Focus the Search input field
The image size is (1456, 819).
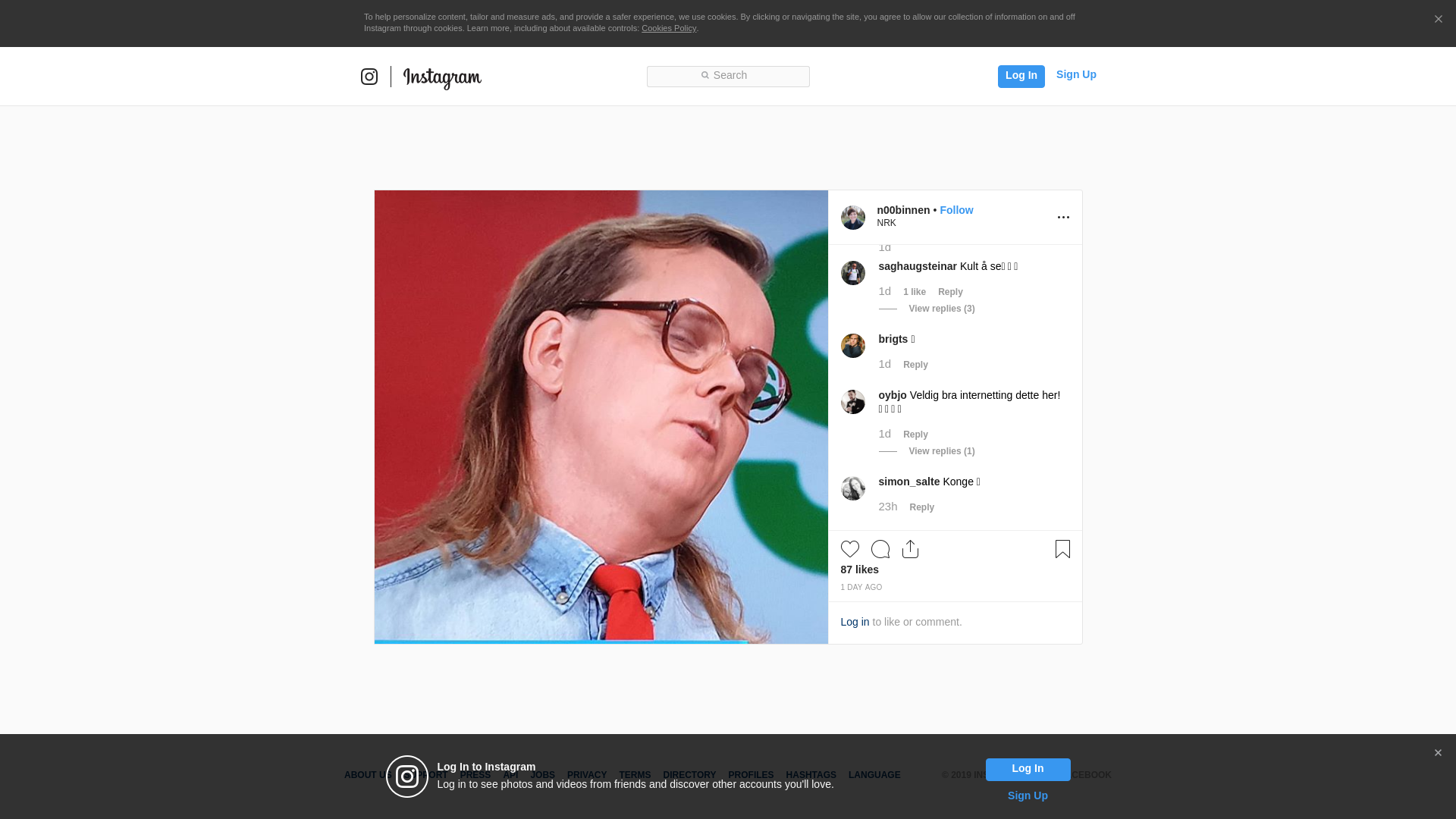[x=728, y=76]
